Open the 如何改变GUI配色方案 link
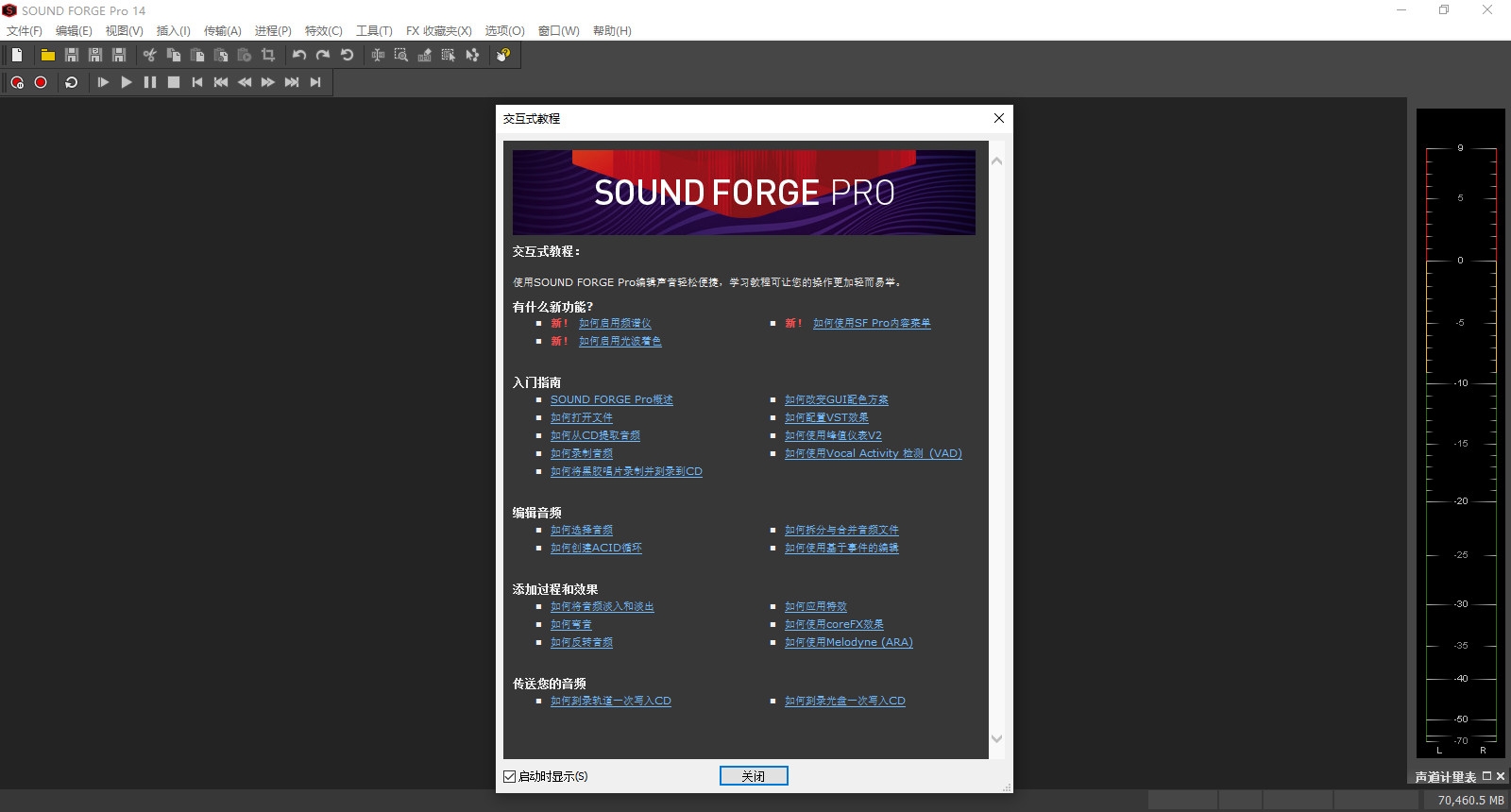The width and height of the screenshot is (1511, 812). point(837,399)
